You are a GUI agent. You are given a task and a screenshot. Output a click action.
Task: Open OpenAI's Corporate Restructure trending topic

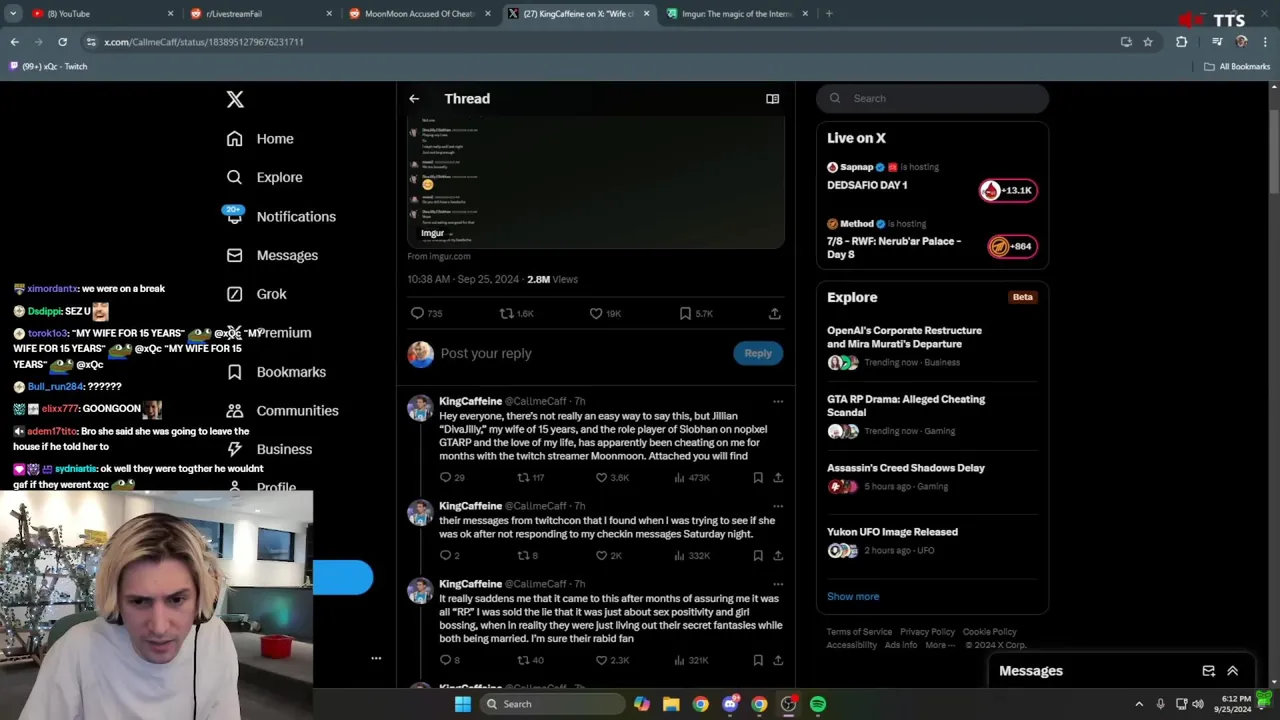932,346
